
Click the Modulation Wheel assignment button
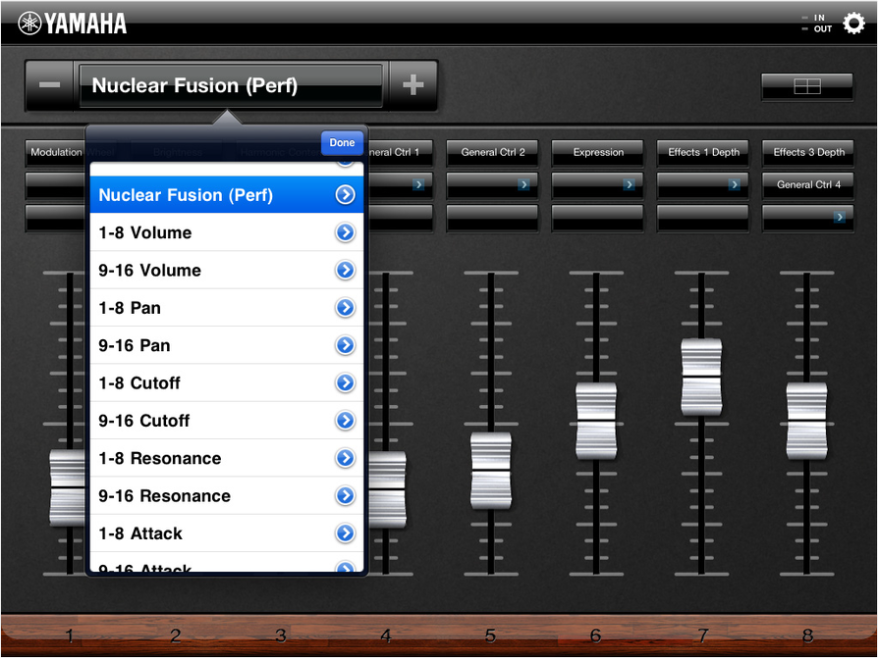tap(55, 152)
